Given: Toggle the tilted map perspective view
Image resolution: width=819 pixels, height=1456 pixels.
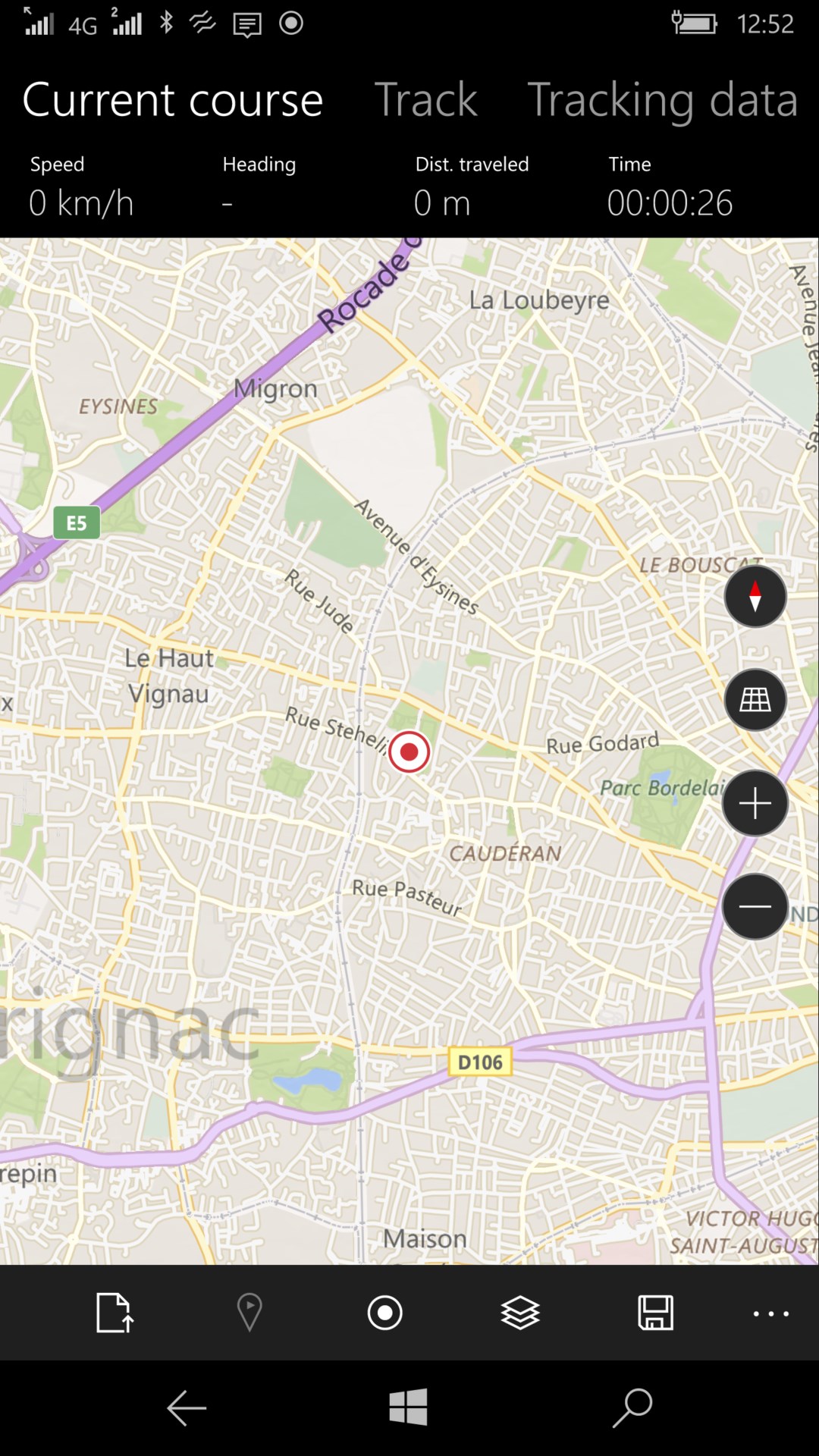Looking at the screenshot, I should pos(755,699).
